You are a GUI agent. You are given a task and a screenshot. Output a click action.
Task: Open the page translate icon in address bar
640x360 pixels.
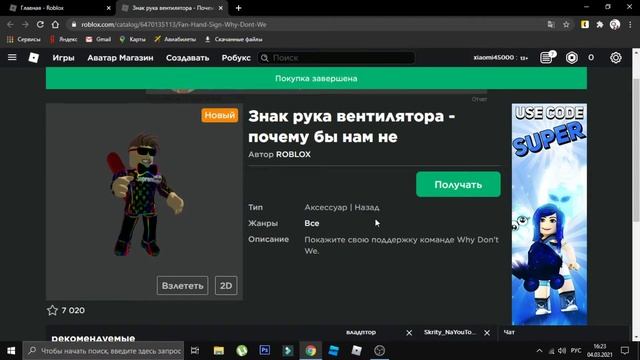click(551, 24)
